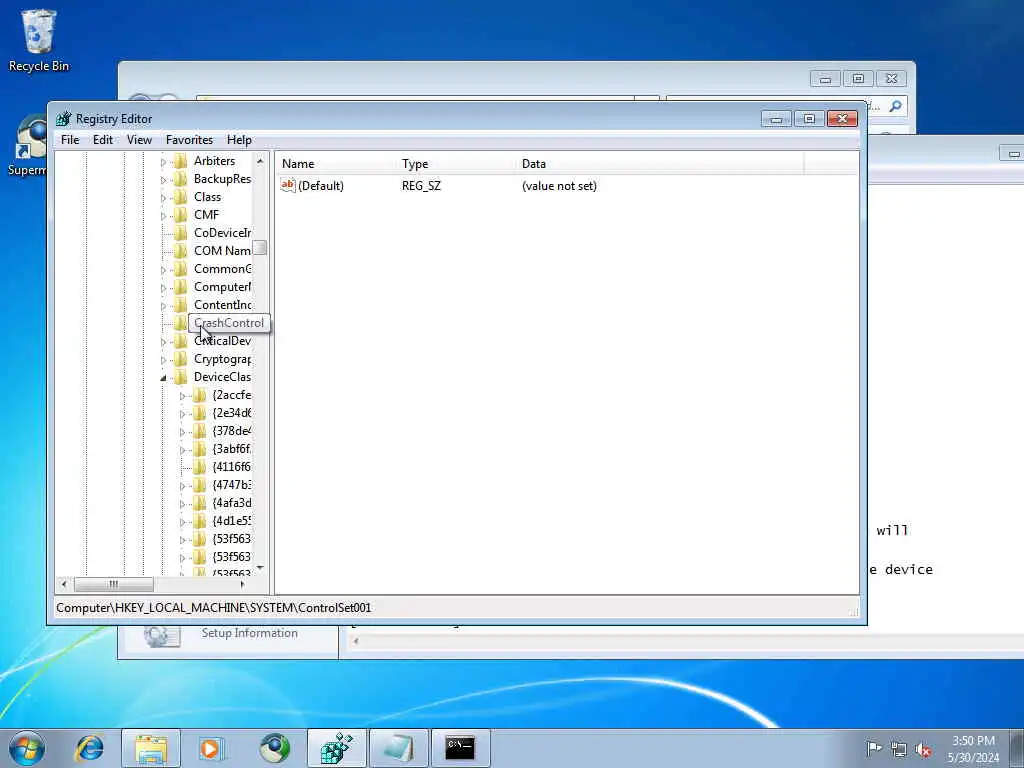The height and width of the screenshot is (768, 1024).
Task: Open the Edit menu
Action: [103, 140]
